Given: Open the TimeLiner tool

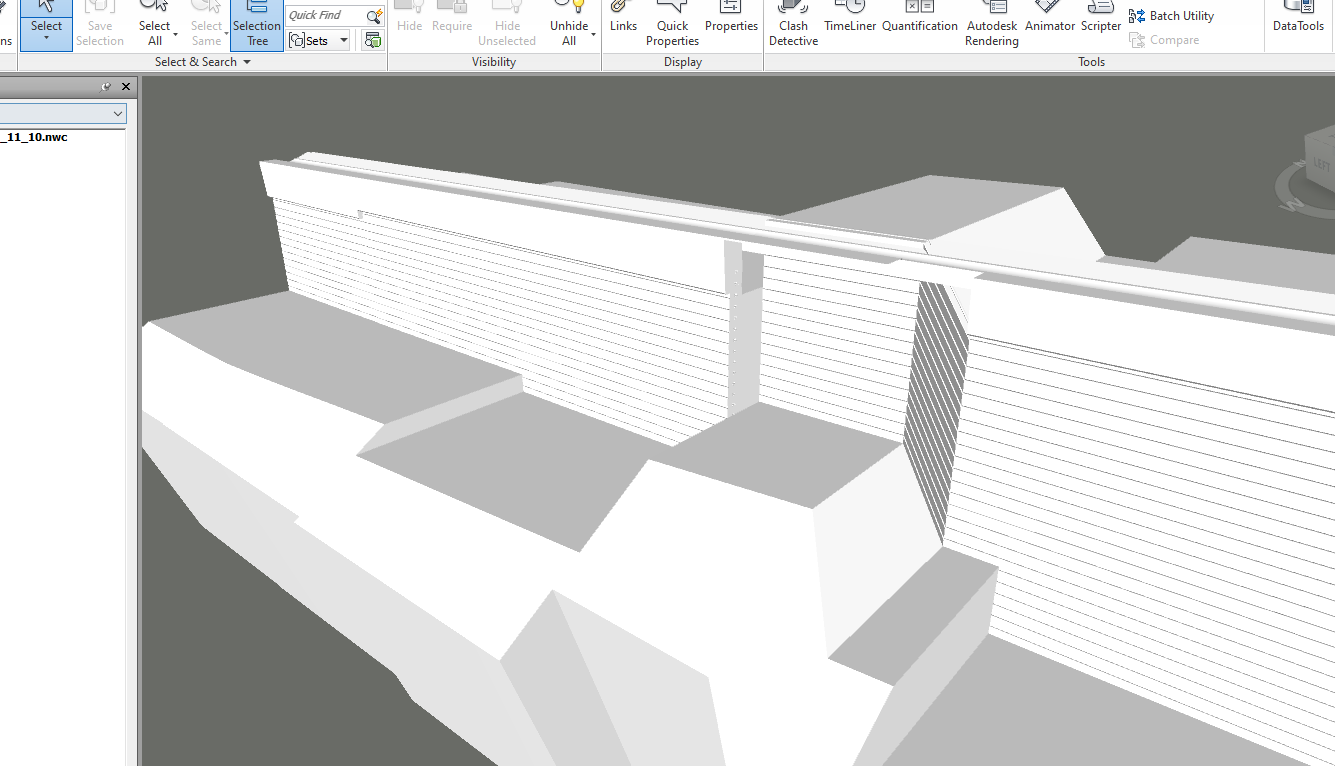Looking at the screenshot, I should (850, 18).
